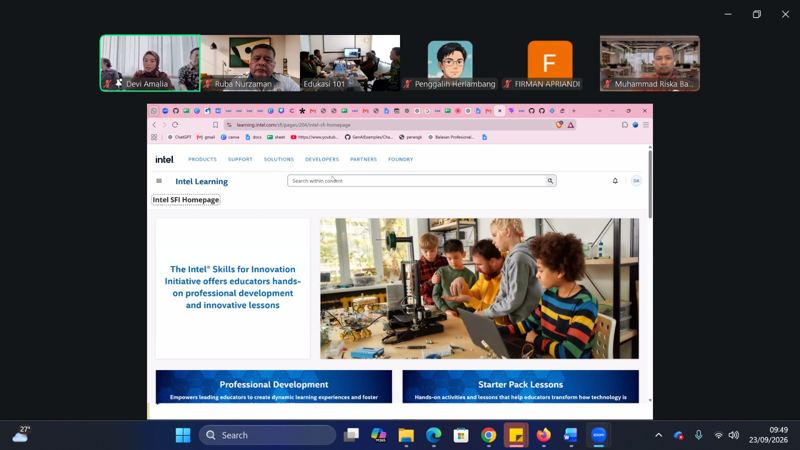Open the gmail bookmark

pyautogui.click(x=206, y=137)
